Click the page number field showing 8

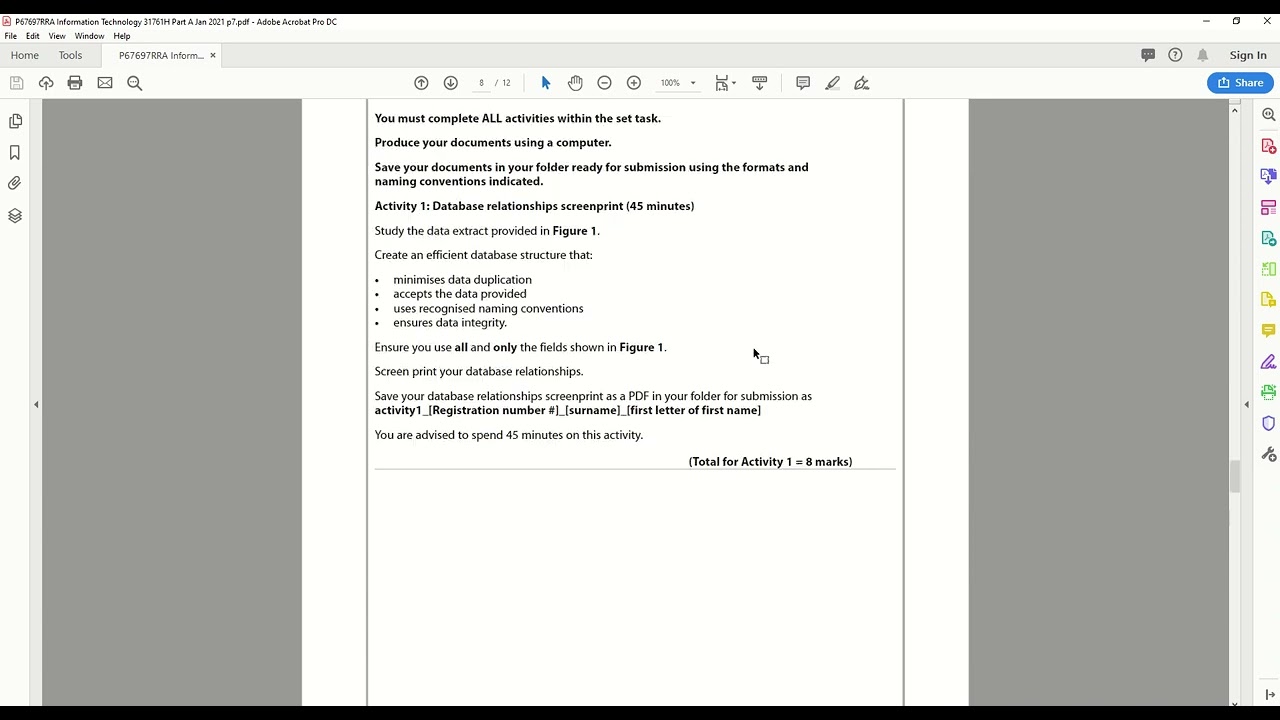coord(481,83)
